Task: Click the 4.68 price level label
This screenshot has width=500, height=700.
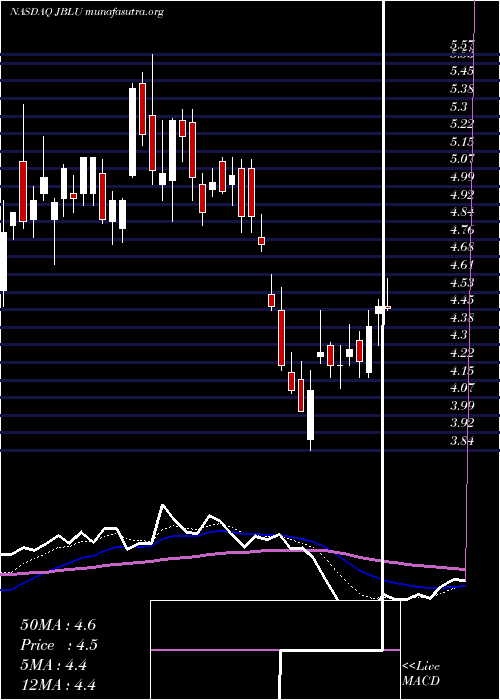Action: [462, 247]
